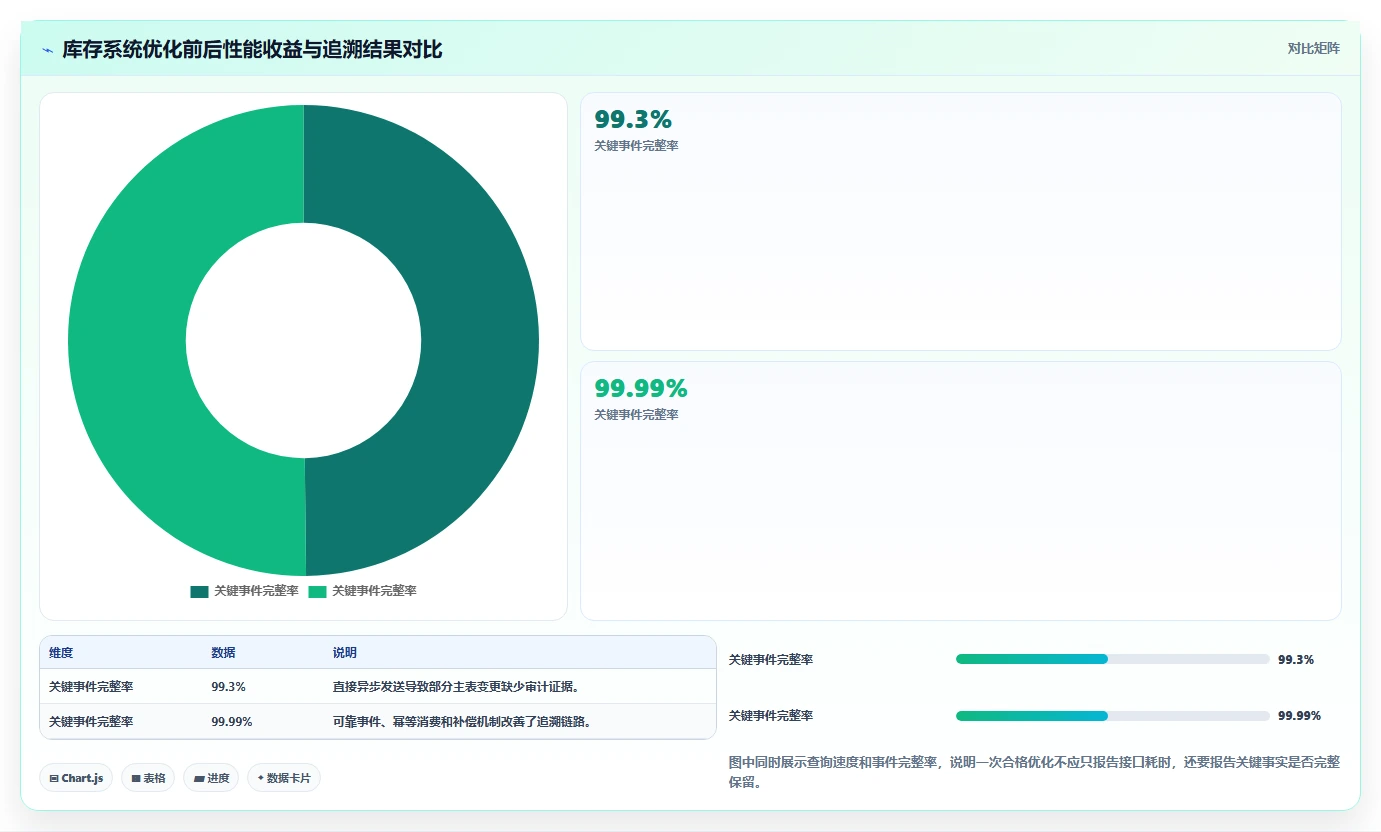Click the 维度 column header

pyautogui.click(x=61, y=653)
